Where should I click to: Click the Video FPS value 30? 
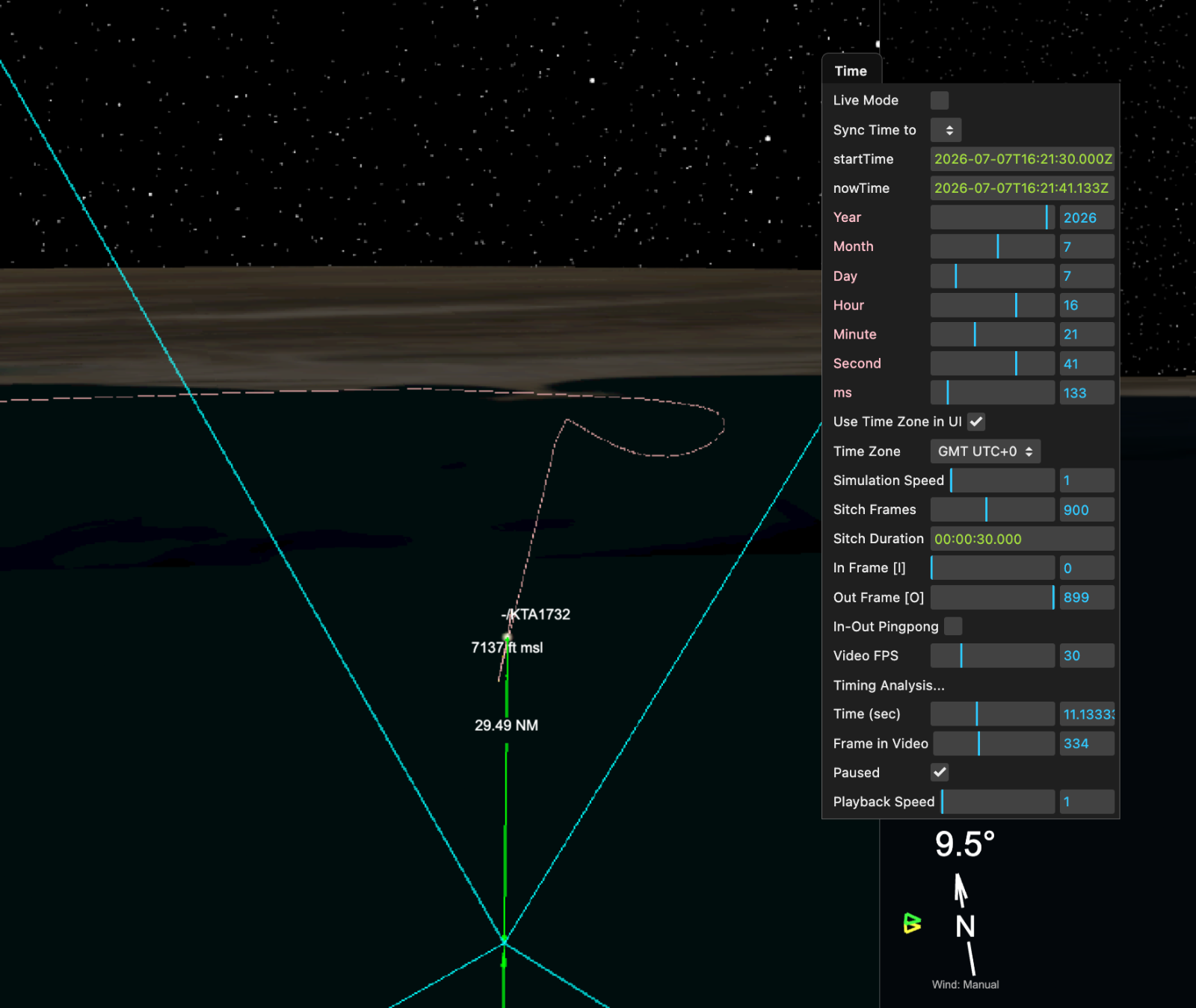click(x=1087, y=655)
